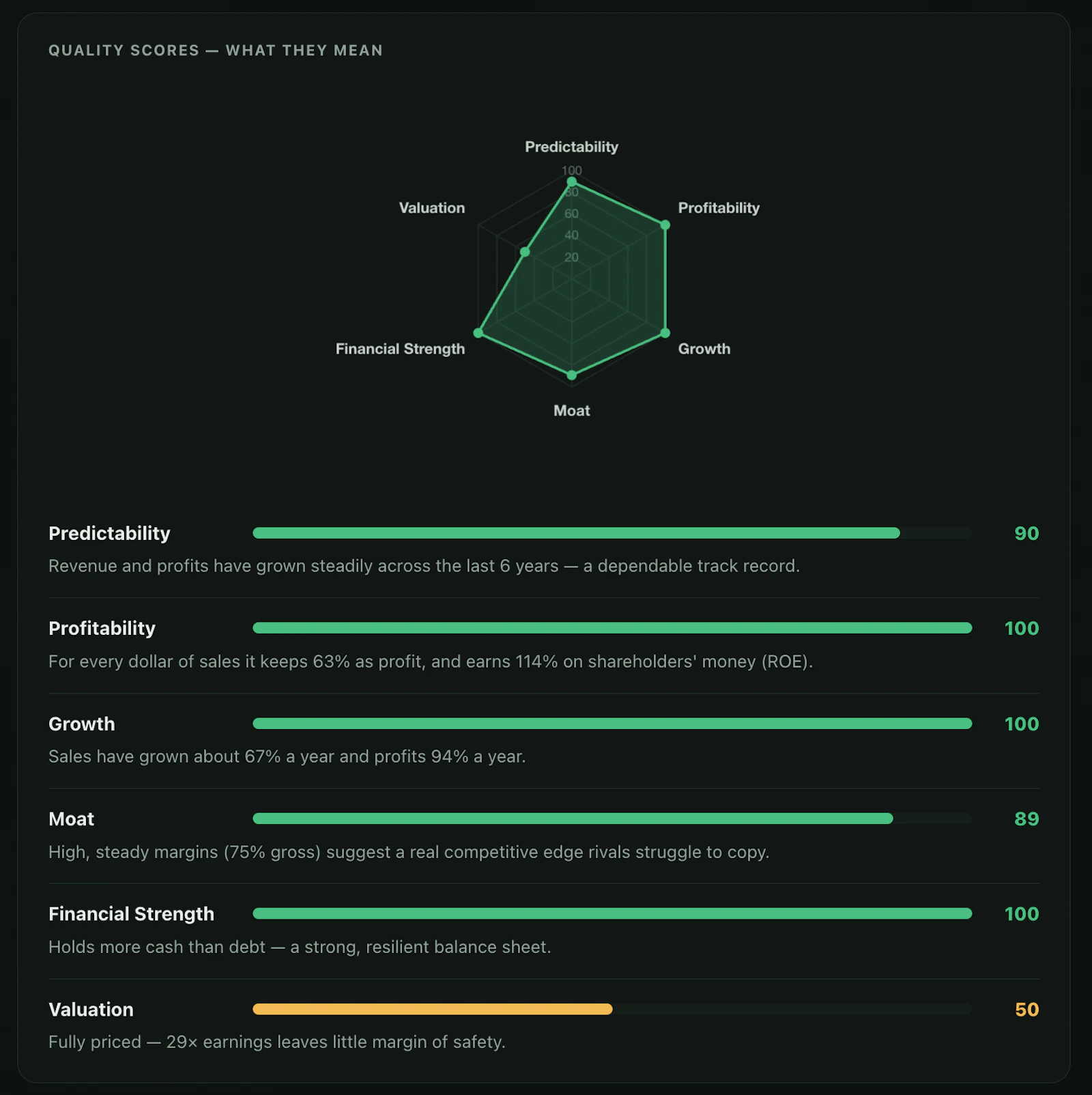1092x1095 pixels.
Task: Click the Valuation score value 50
Action: 1026,1009
